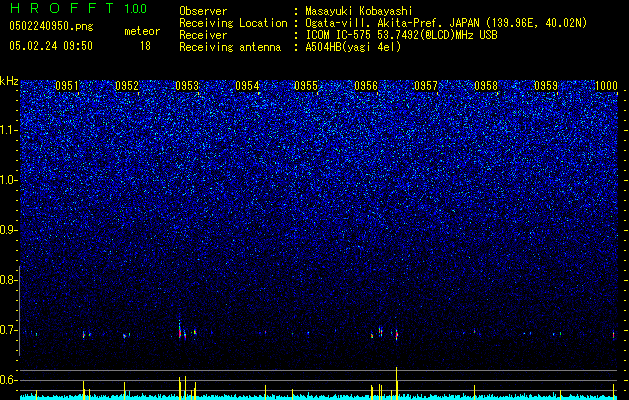The image size is (629, 400).
Task: Click the 0955 time marker
Action: click(306, 86)
